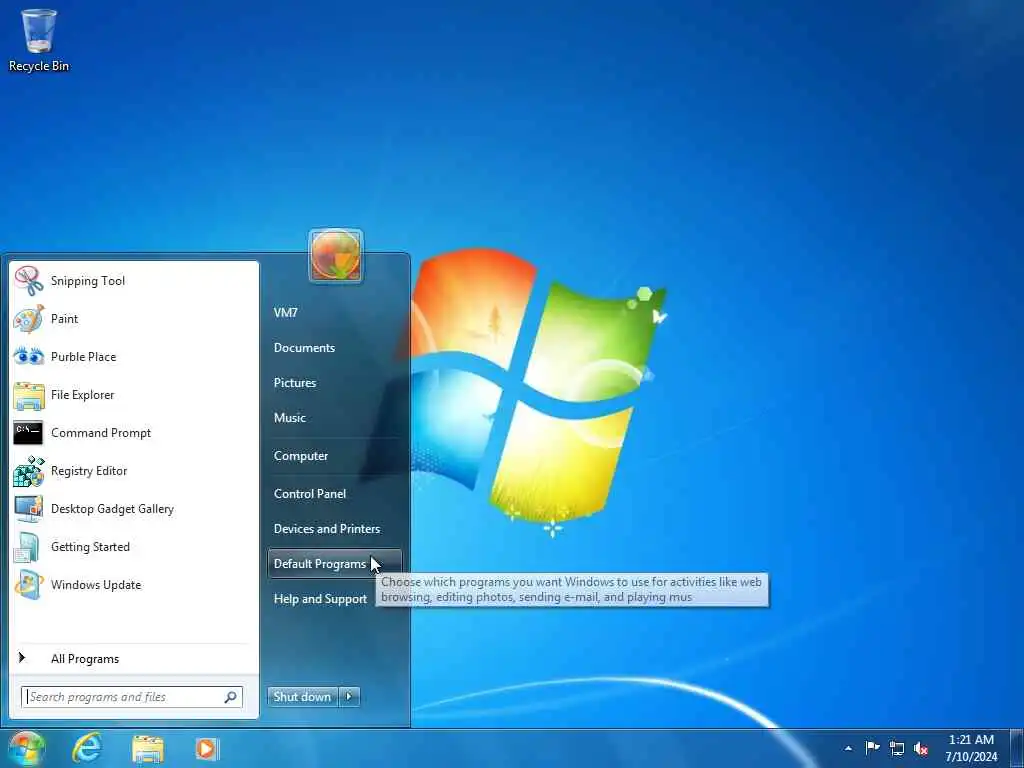Open Action Center flag tray icon
Screen dimensions: 1024x768
point(872,748)
